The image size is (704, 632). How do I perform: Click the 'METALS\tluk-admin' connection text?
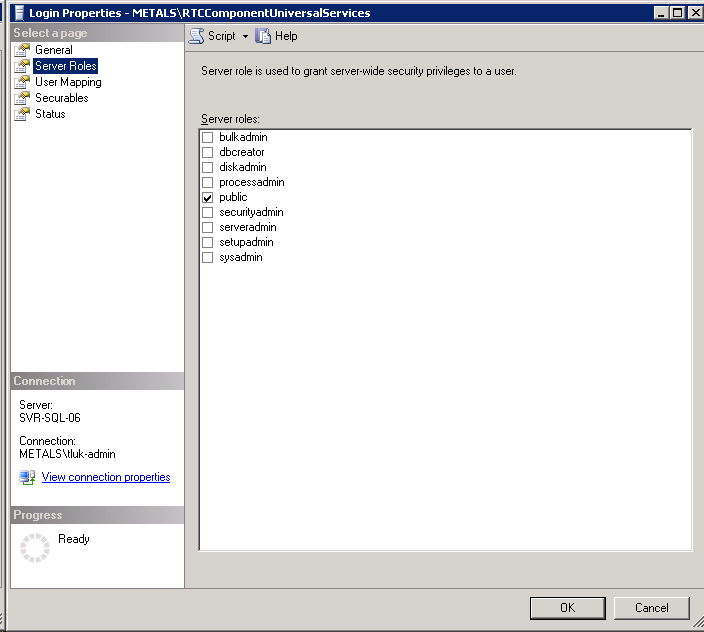pos(67,454)
